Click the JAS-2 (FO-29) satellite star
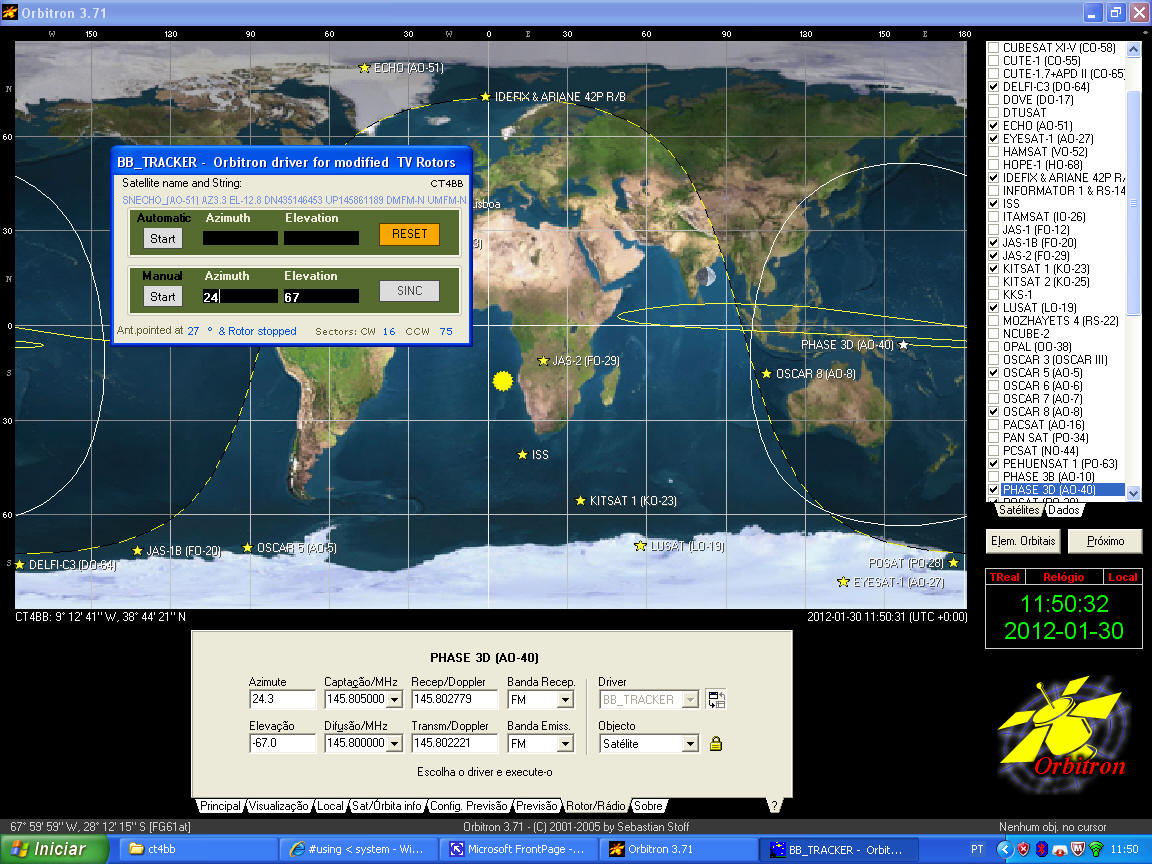1152x864 pixels. click(x=543, y=361)
